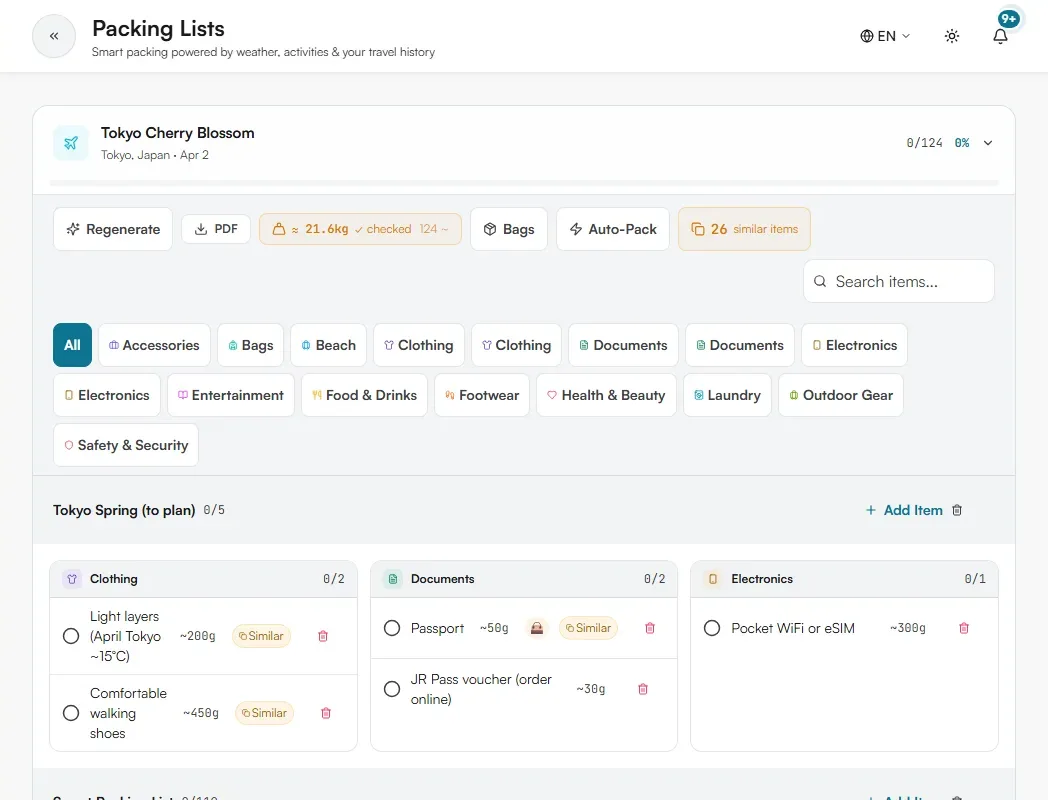The height and width of the screenshot is (800, 1048).
Task: Click the ~300g weight of Pocket WiFi
Action: pyautogui.click(x=908, y=628)
